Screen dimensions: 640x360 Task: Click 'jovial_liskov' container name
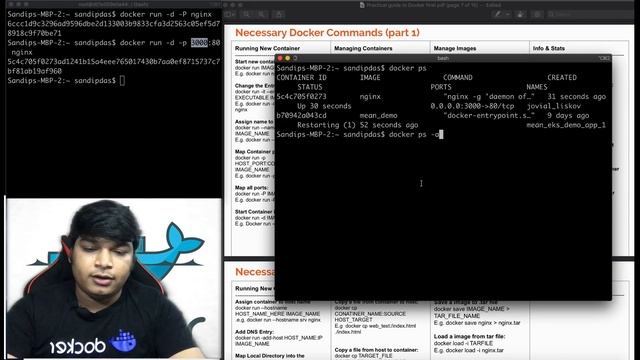click(553, 106)
